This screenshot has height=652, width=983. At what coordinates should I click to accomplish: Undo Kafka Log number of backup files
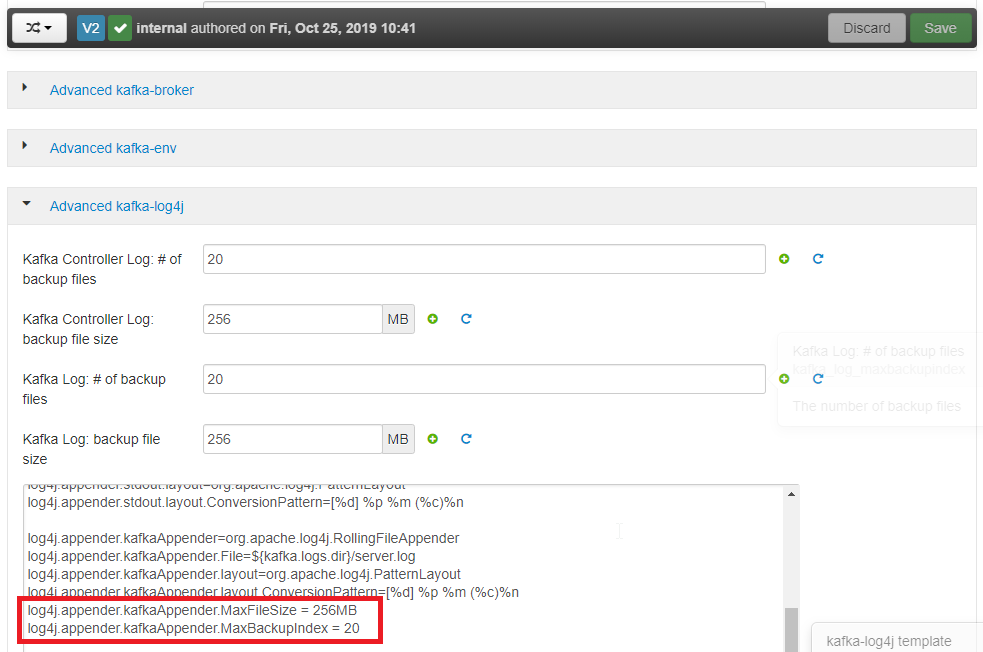[817, 379]
